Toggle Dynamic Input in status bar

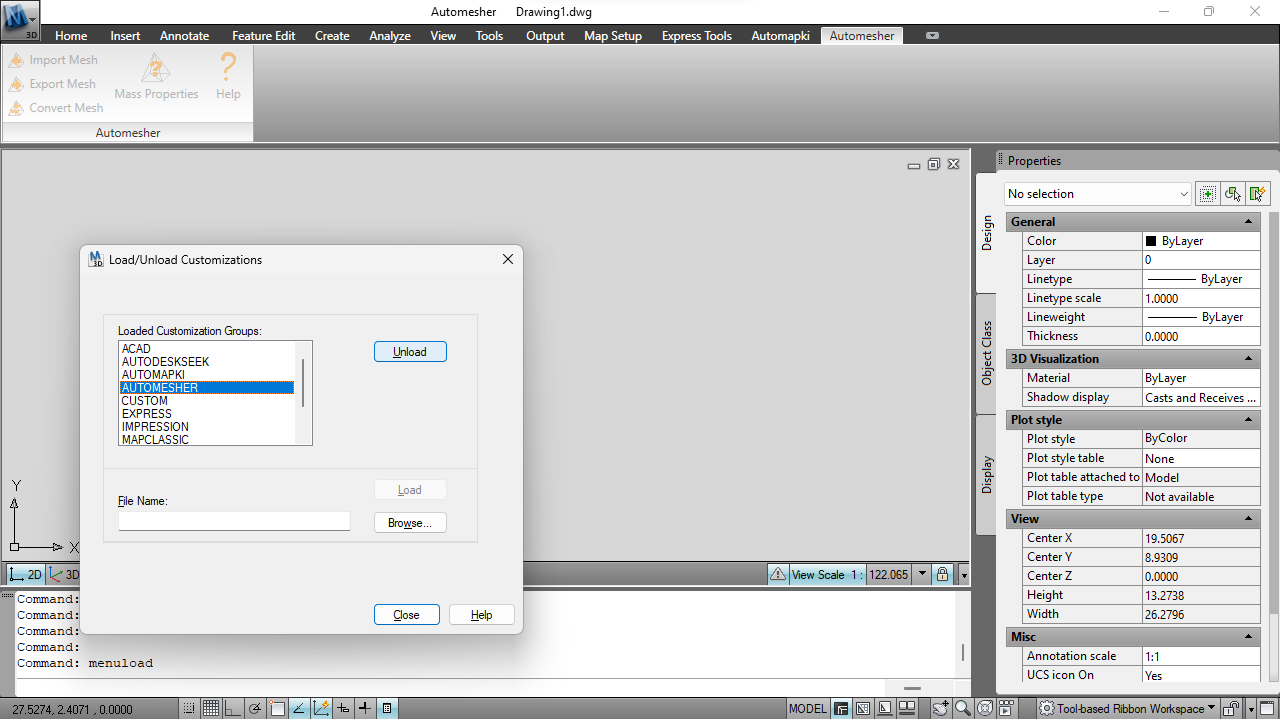pos(343,709)
